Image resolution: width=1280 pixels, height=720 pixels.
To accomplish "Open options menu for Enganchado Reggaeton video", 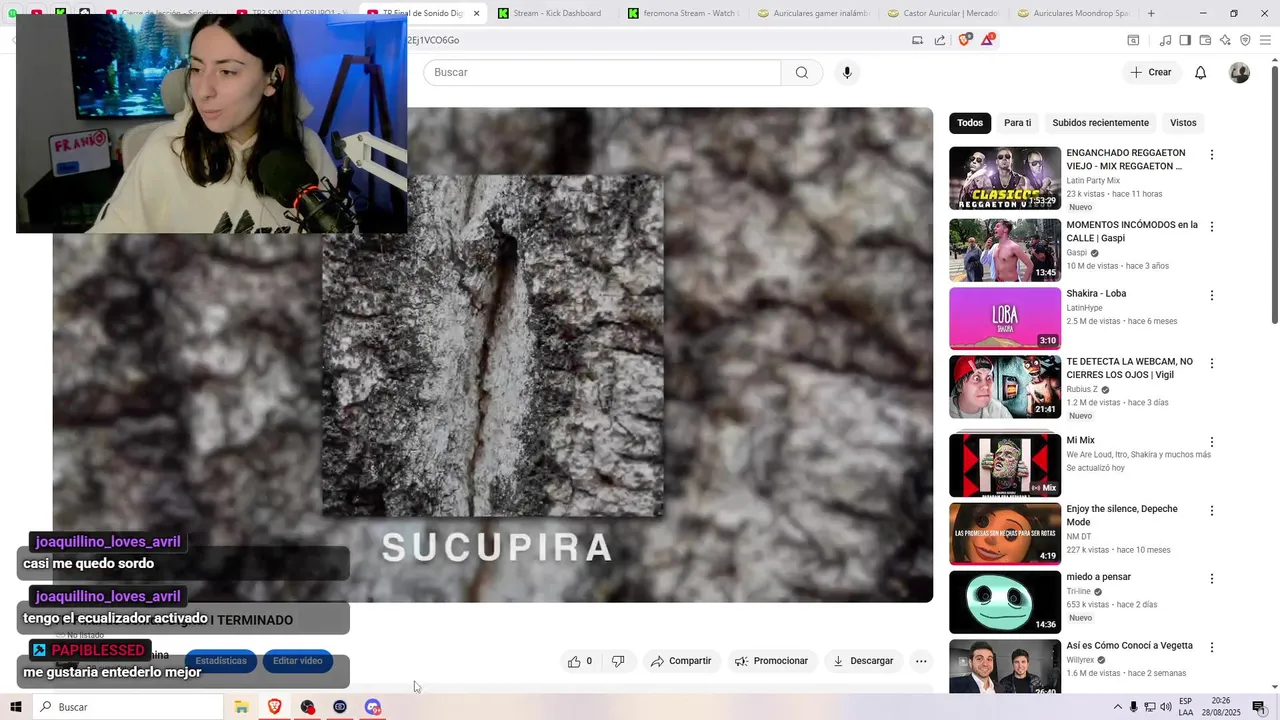I will pos(1212,155).
